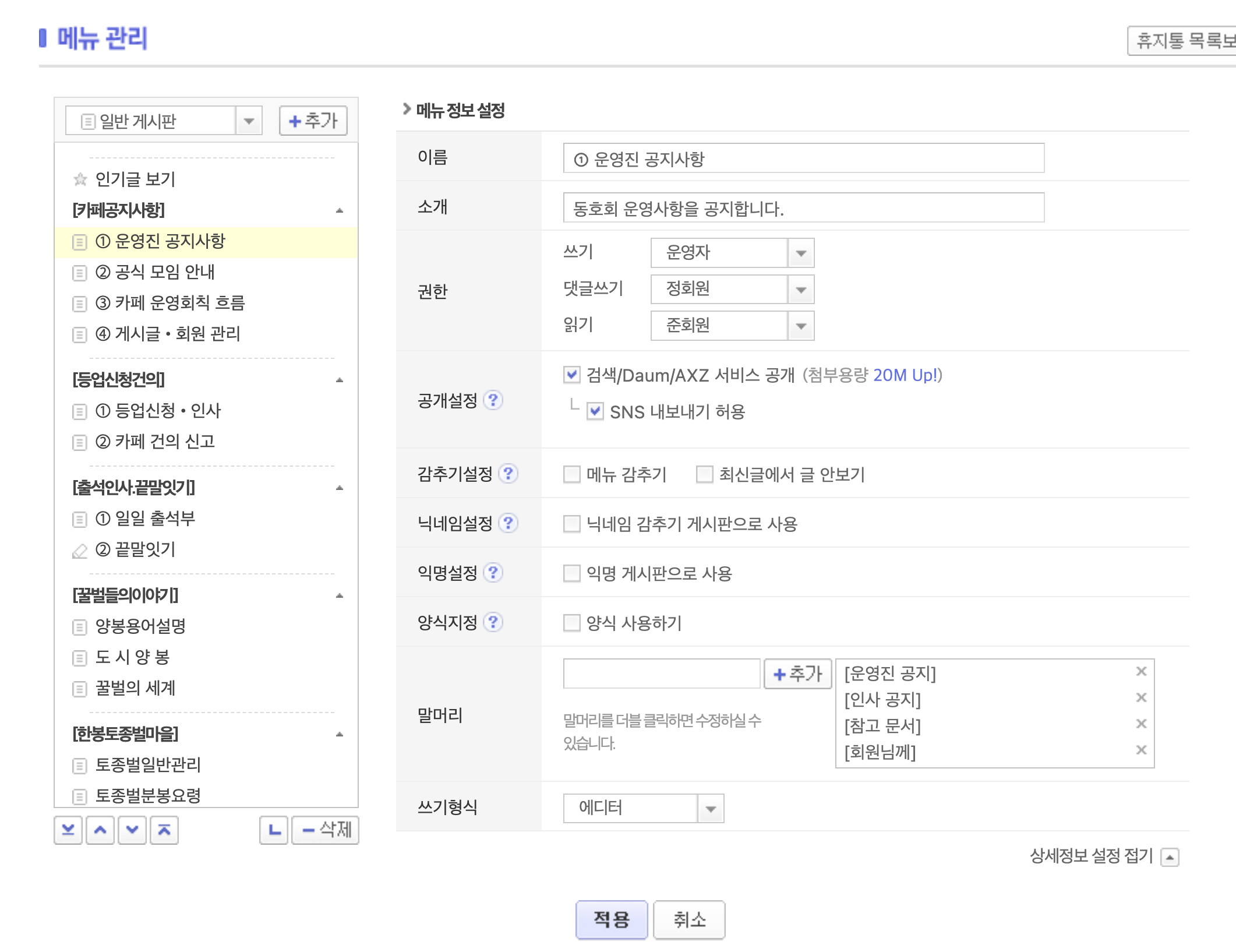Screen dimensions: 1236x952
Task: Select 인기글 보기 menu item
Action: coord(135,179)
